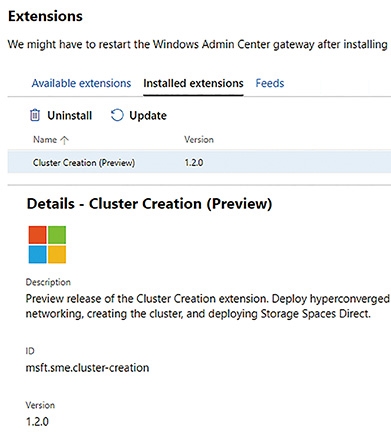Image resolution: width=391 pixels, height=439 pixels.
Task: Click the Update circular arrow icon
Action: 117,115
